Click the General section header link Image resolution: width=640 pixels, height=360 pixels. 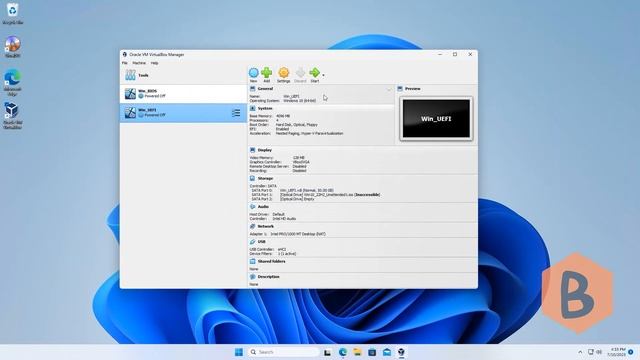point(265,89)
